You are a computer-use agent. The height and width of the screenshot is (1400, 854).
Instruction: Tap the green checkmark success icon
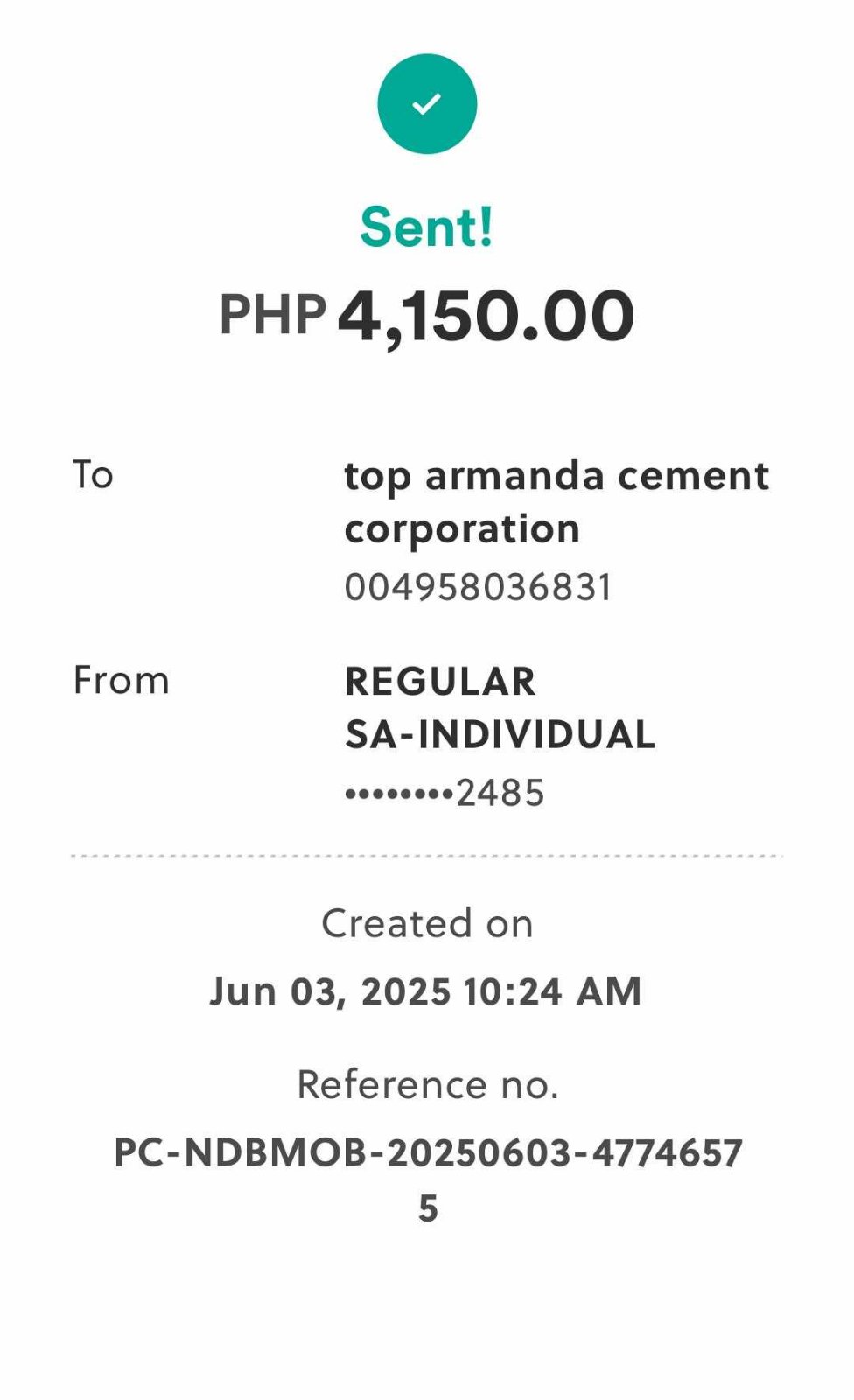[427, 104]
